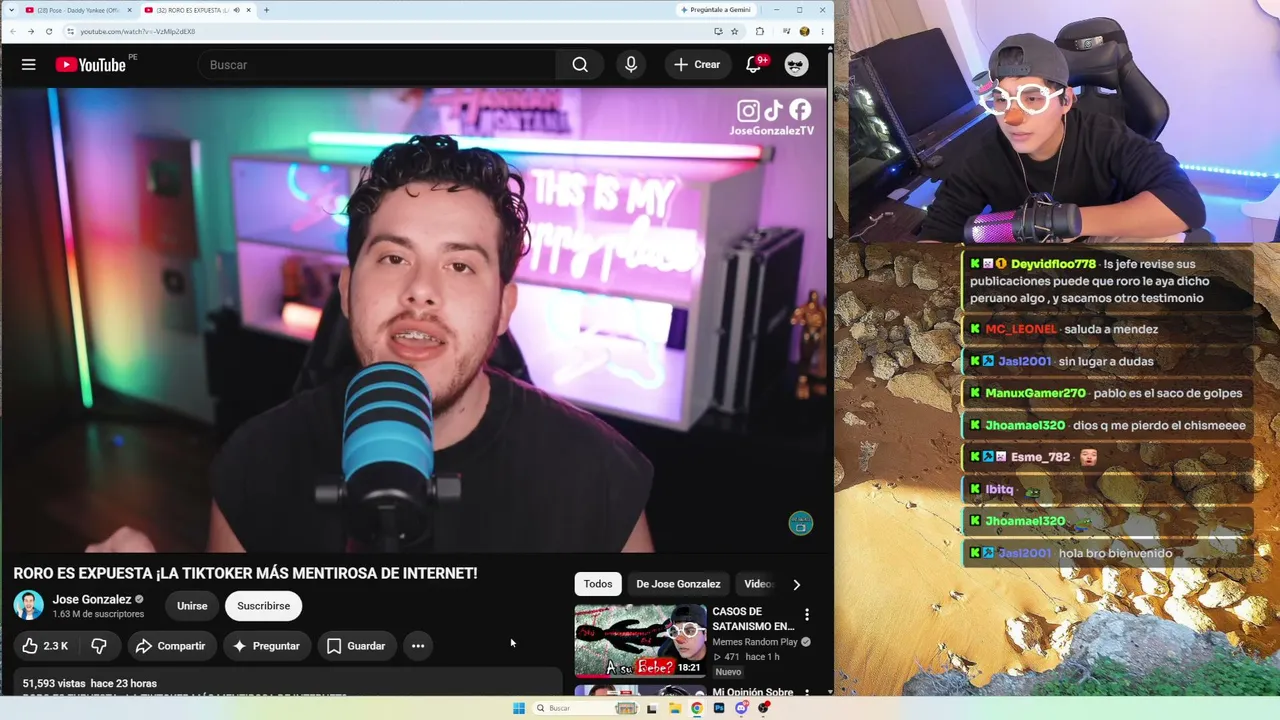1280x720 pixels.
Task: Open a new browser tab
Action: [x=266, y=10]
